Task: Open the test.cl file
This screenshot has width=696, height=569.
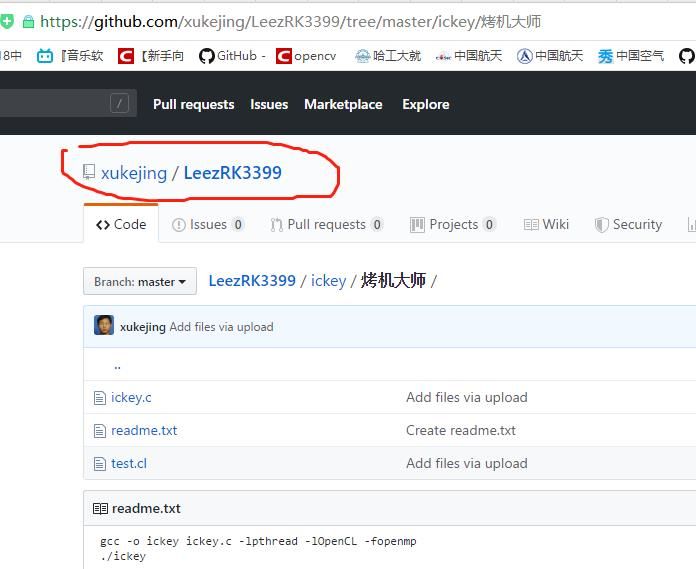Action: coord(129,464)
